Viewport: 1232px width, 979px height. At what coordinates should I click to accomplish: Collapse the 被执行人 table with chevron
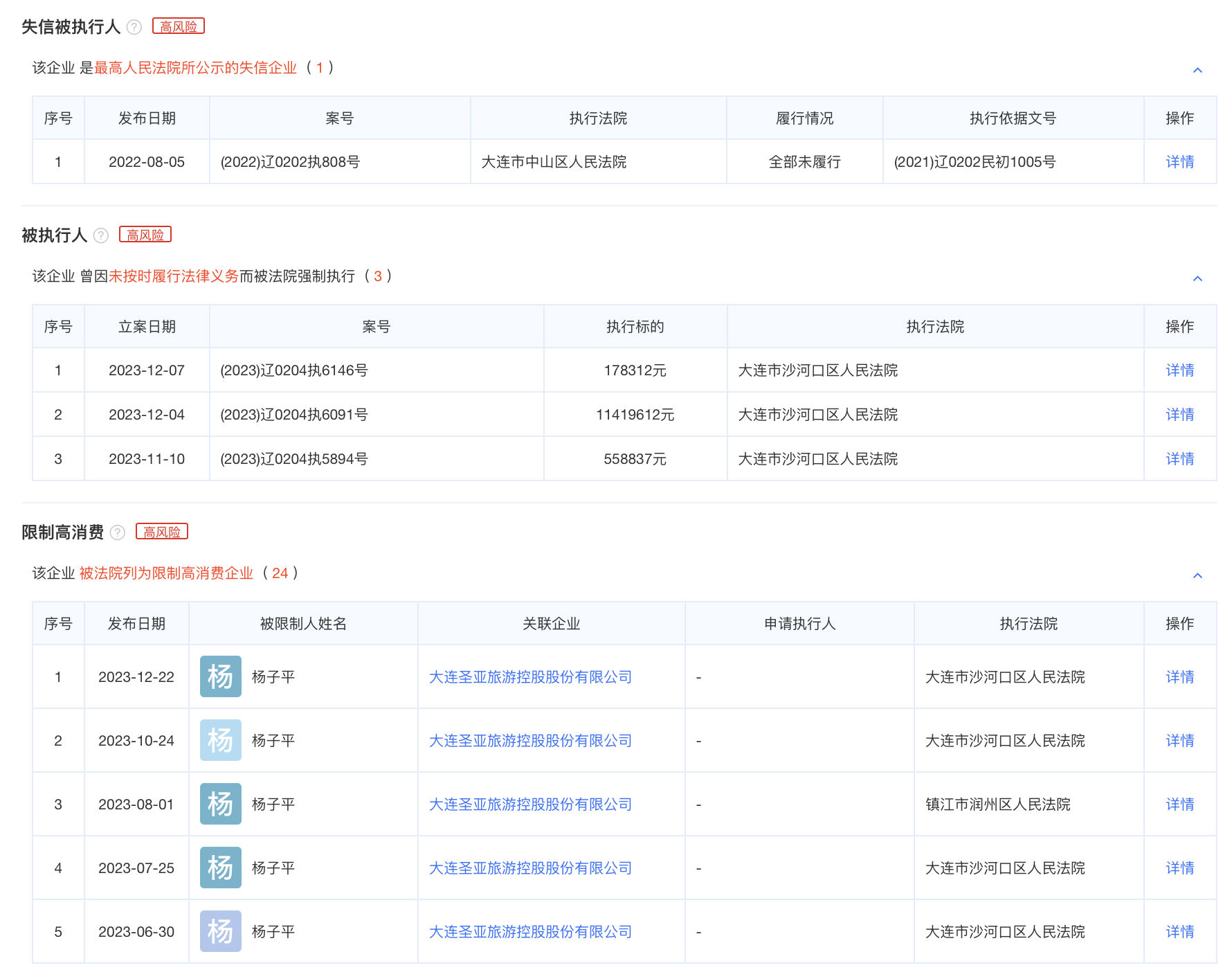point(1197,278)
